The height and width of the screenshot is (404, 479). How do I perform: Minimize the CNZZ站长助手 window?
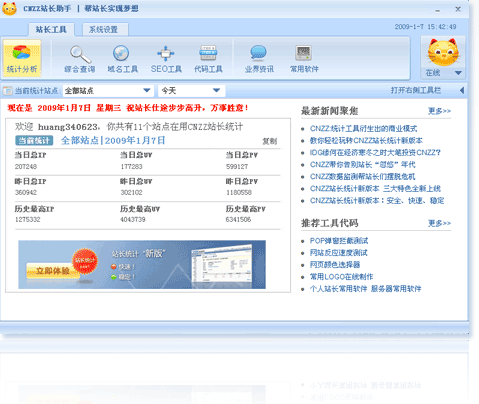pos(438,10)
